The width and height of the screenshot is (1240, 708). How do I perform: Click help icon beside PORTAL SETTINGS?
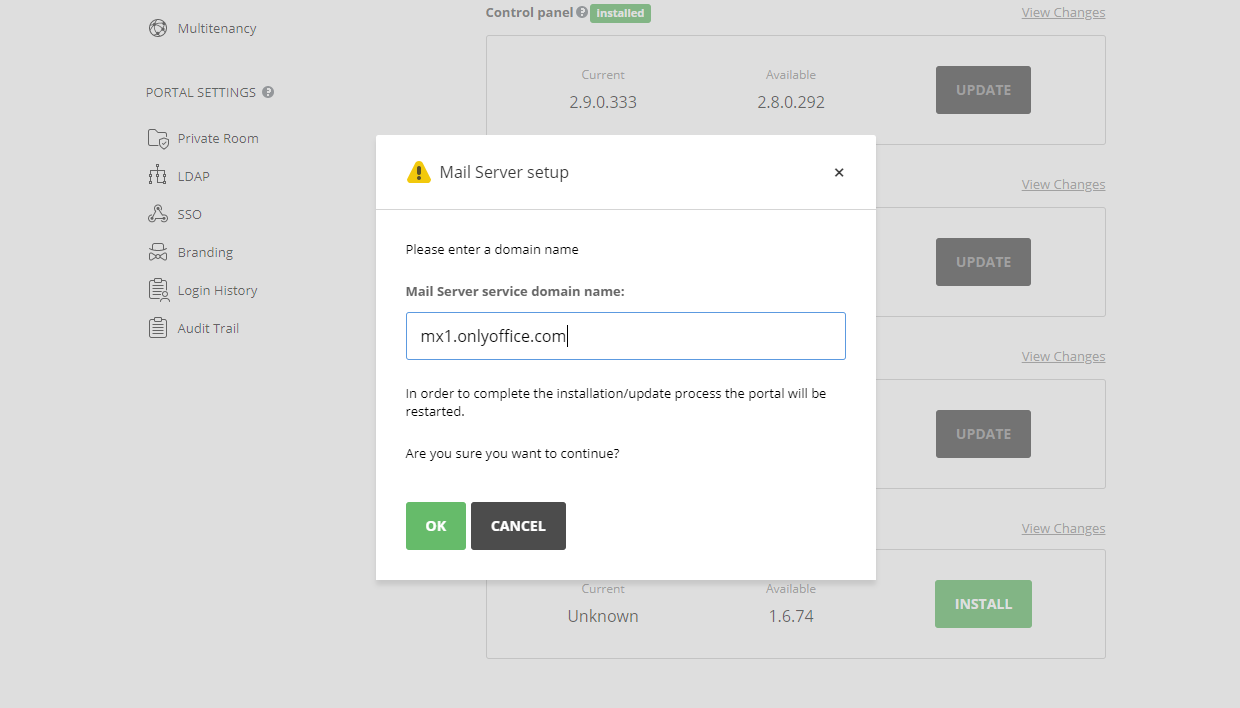click(x=268, y=93)
